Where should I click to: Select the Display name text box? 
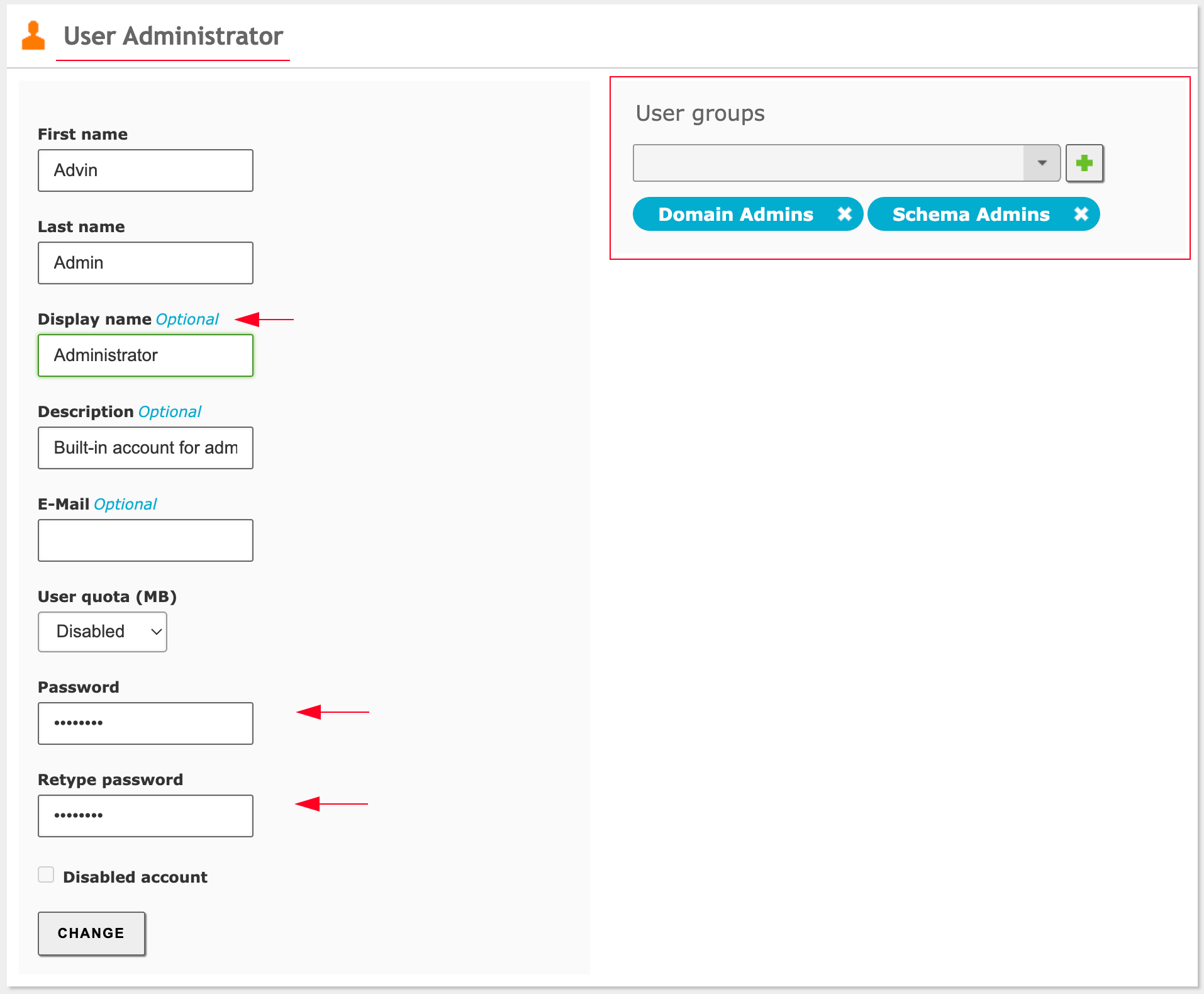coord(145,355)
